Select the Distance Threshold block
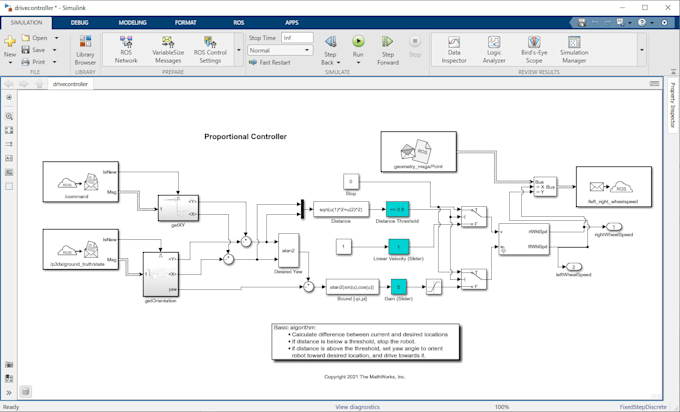680x412 pixels. click(397, 209)
